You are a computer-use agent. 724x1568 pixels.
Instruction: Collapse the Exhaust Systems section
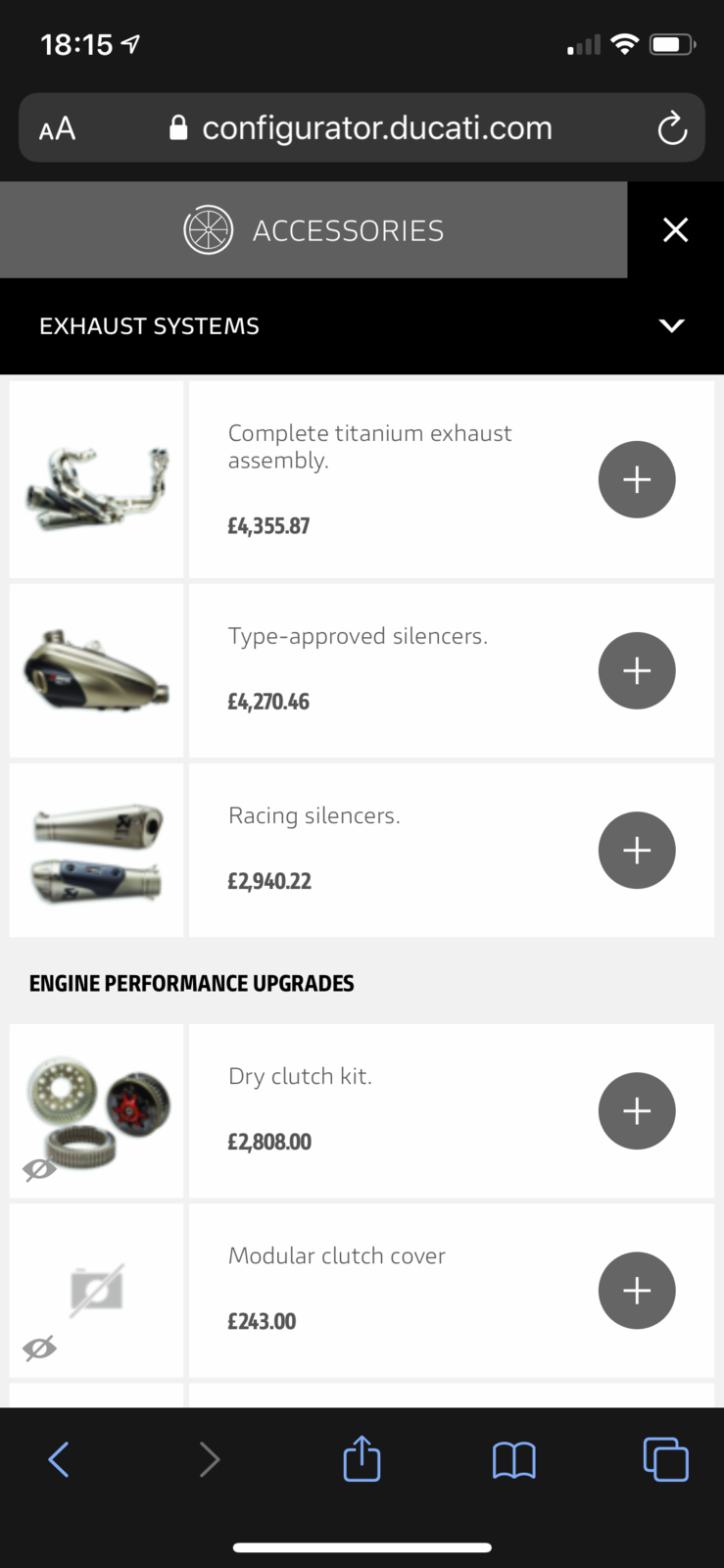[671, 325]
